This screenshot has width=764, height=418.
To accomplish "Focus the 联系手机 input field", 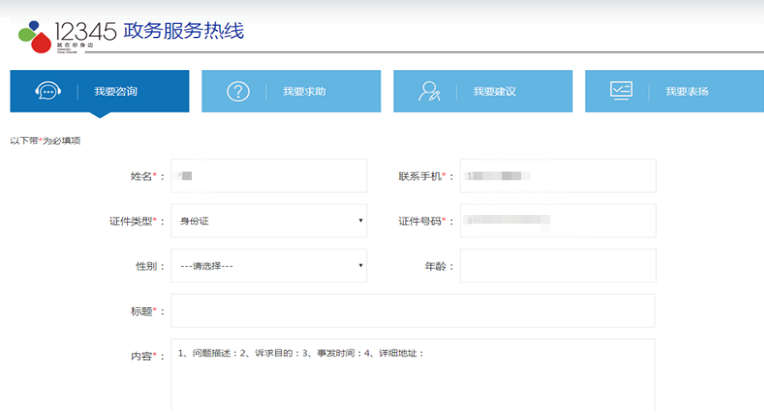I will (x=558, y=175).
